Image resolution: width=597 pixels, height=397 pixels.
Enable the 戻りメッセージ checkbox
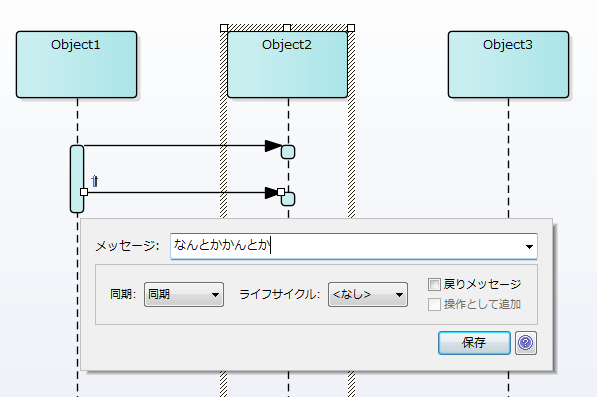[434, 284]
